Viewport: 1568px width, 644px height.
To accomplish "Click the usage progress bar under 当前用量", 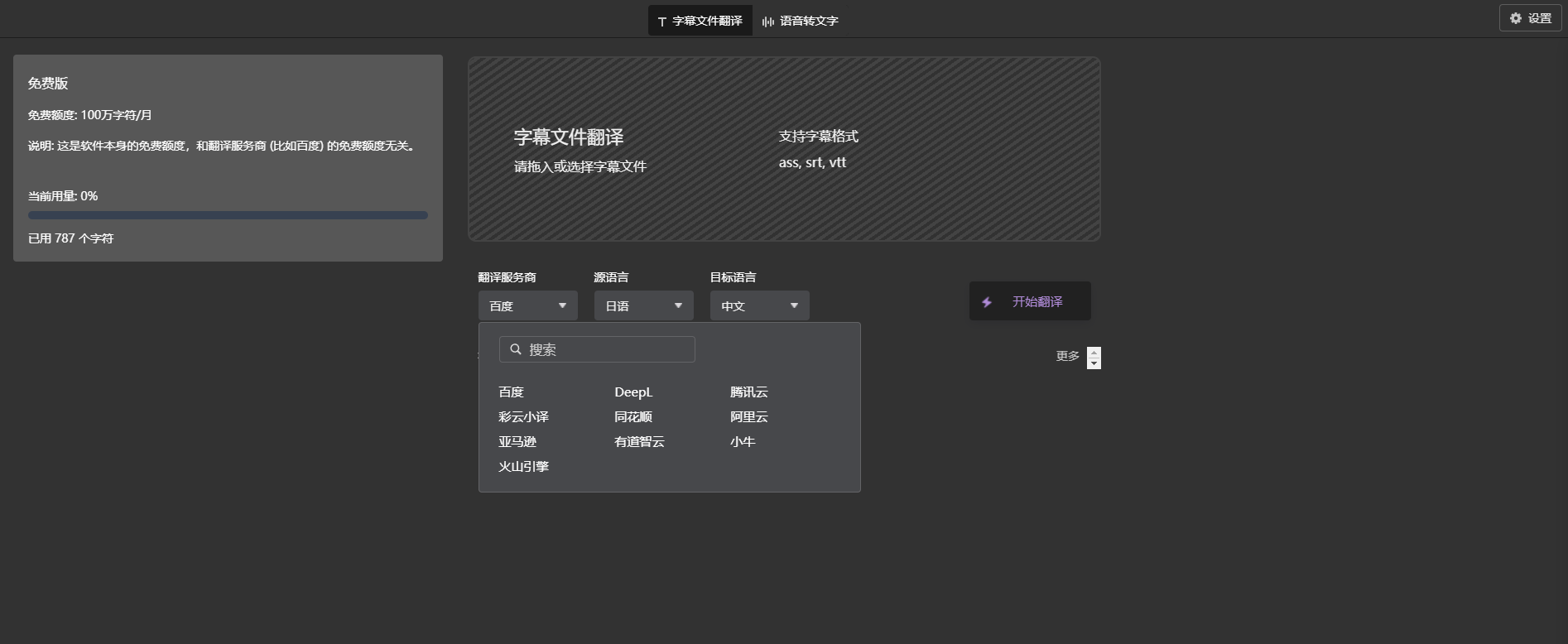I will point(228,215).
